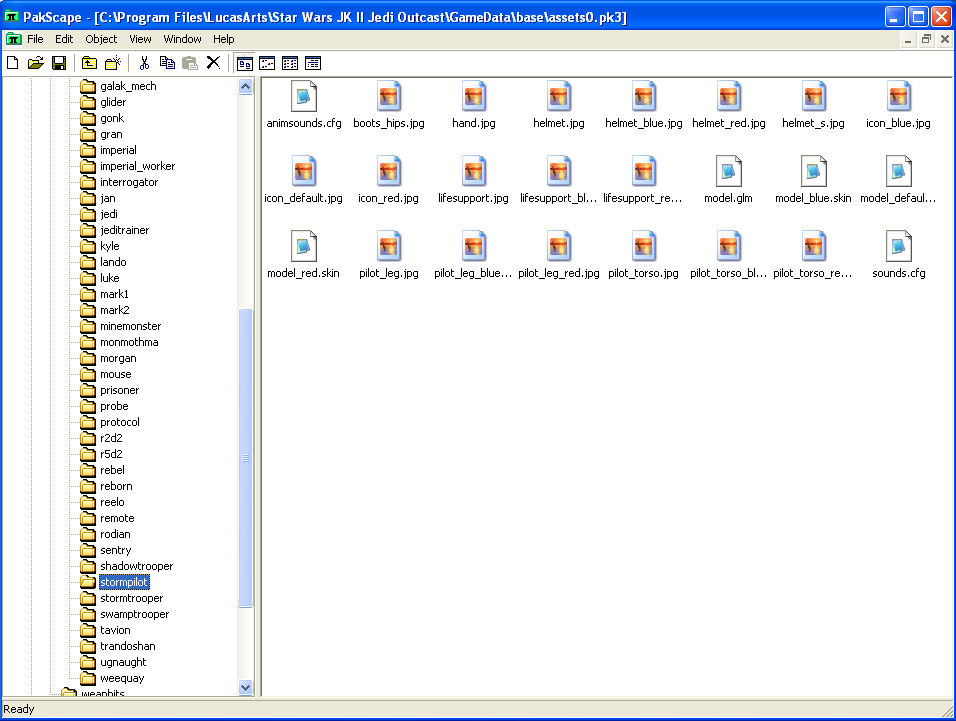Select the pilot_leg.jpg file

(389, 255)
